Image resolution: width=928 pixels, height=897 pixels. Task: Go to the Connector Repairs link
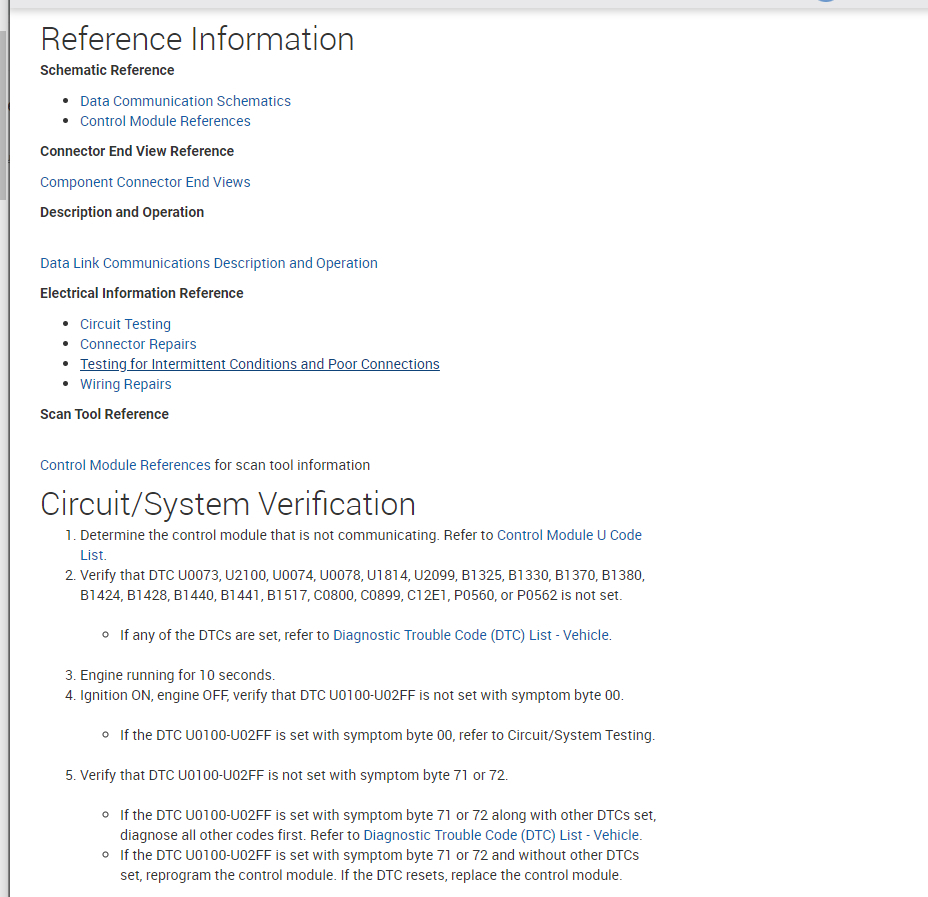[138, 344]
